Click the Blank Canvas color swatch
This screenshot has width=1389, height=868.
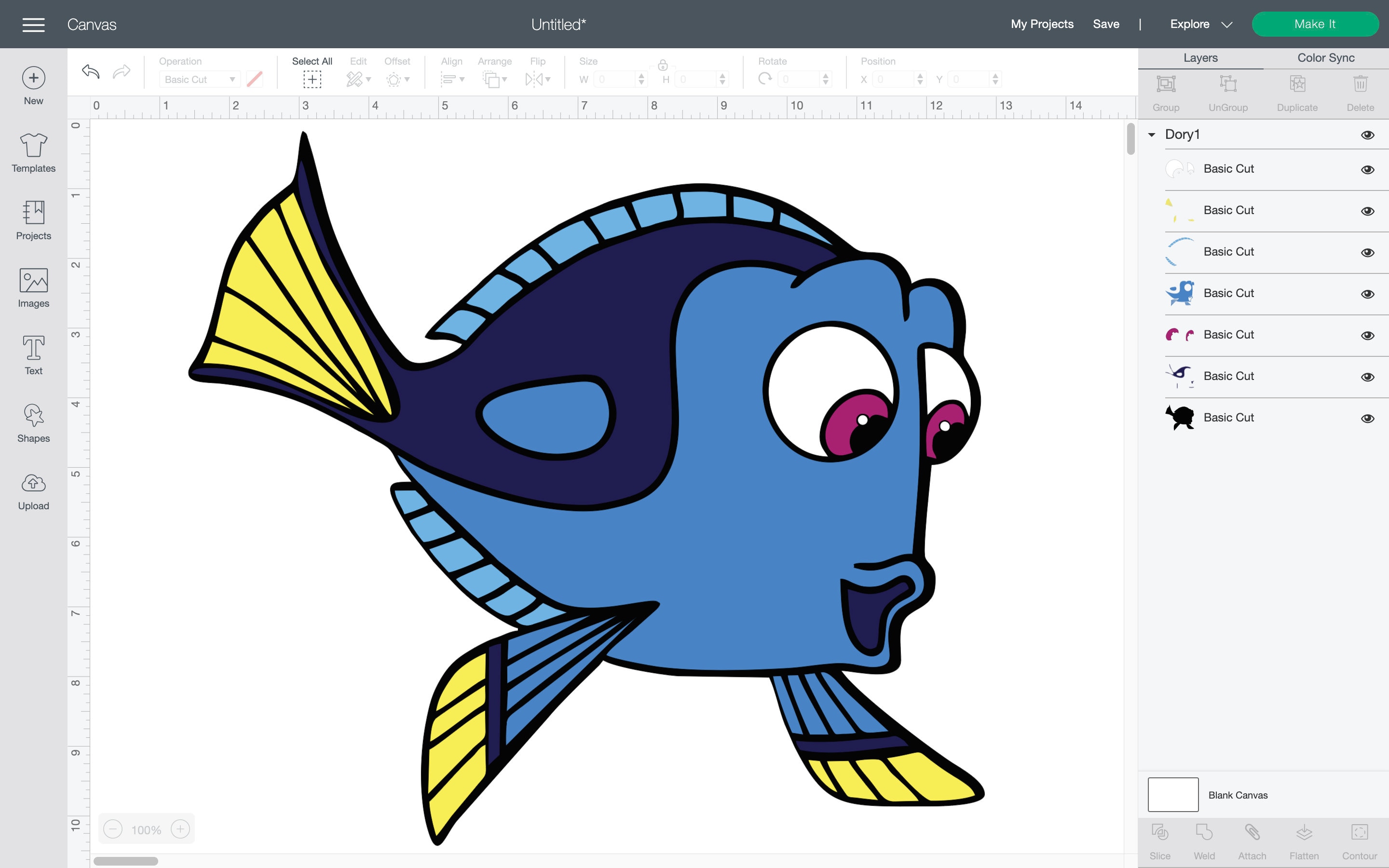tap(1172, 795)
